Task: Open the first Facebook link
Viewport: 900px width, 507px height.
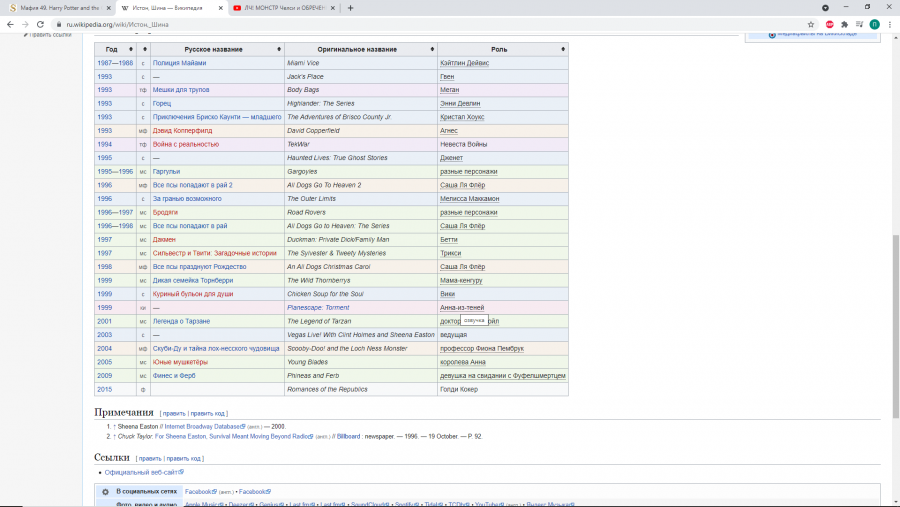Action: pyautogui.click(x=200, y=492)
